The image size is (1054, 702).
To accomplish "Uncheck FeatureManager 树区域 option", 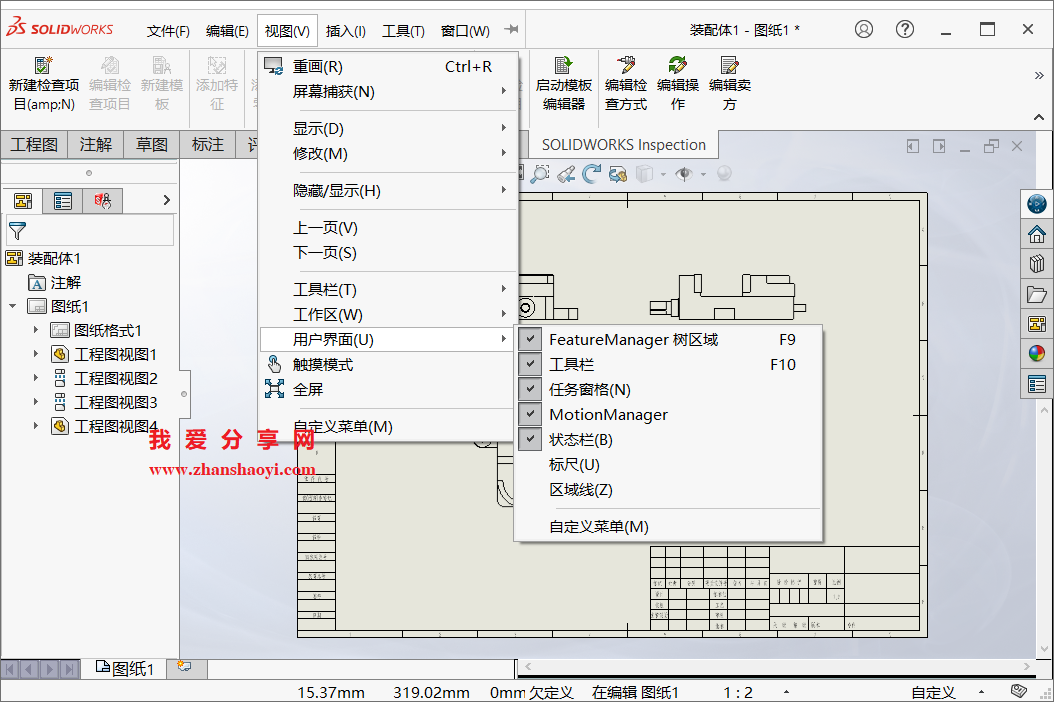I will (669, 340).
